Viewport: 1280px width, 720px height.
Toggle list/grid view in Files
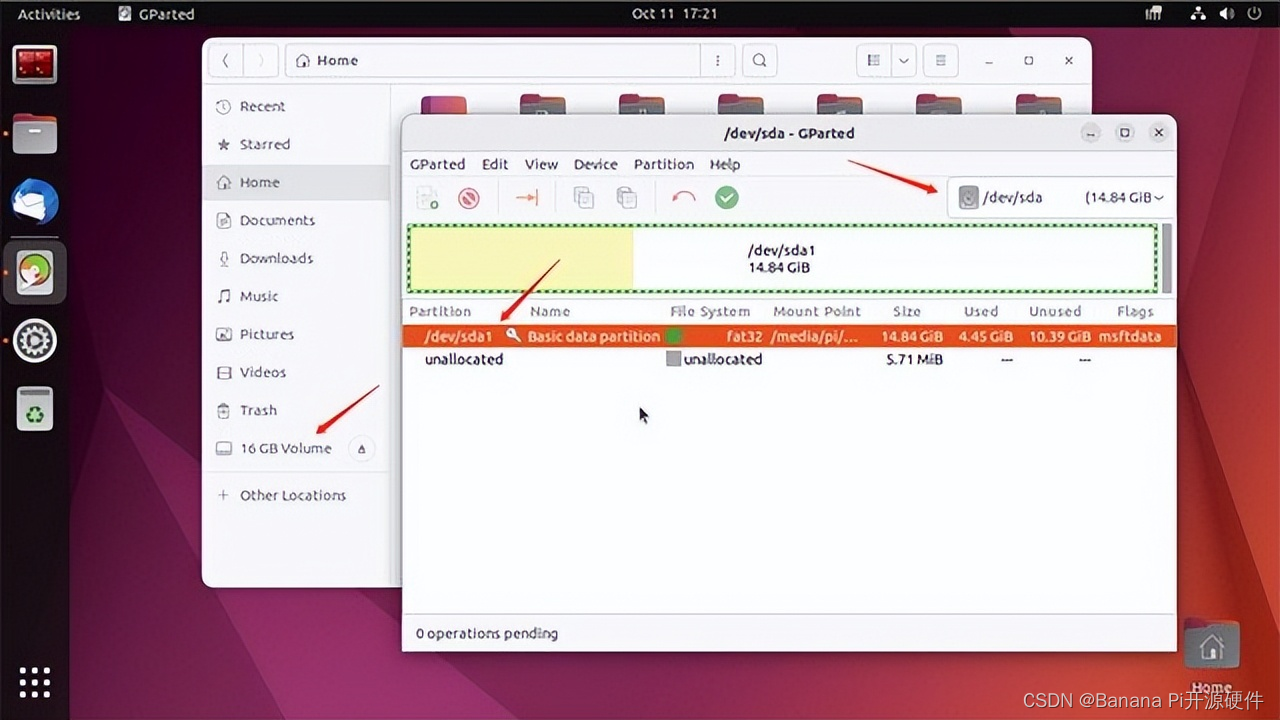pyautogui.click(x=873, y=60)
